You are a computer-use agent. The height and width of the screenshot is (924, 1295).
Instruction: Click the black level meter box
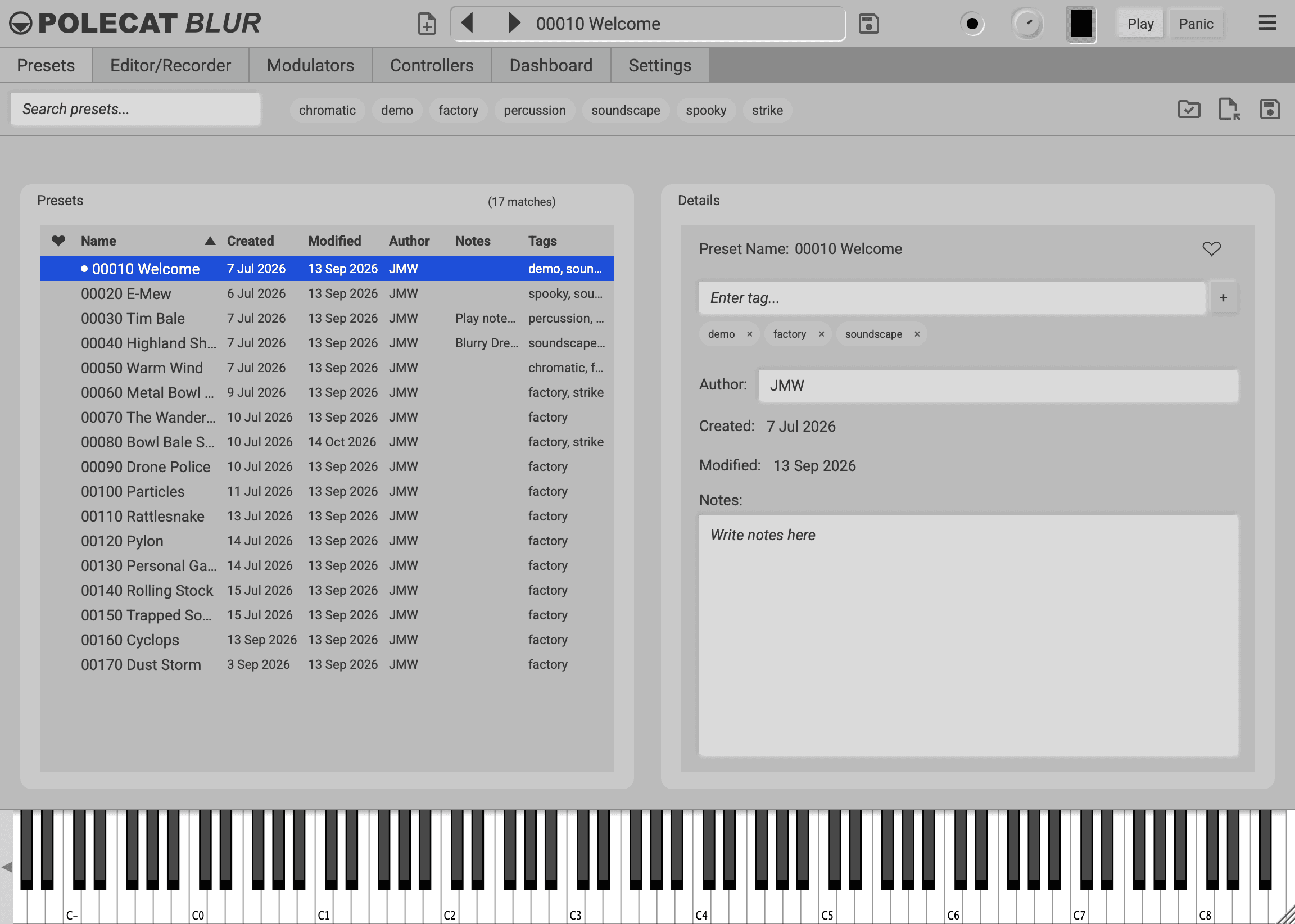tap(1080, 24)
